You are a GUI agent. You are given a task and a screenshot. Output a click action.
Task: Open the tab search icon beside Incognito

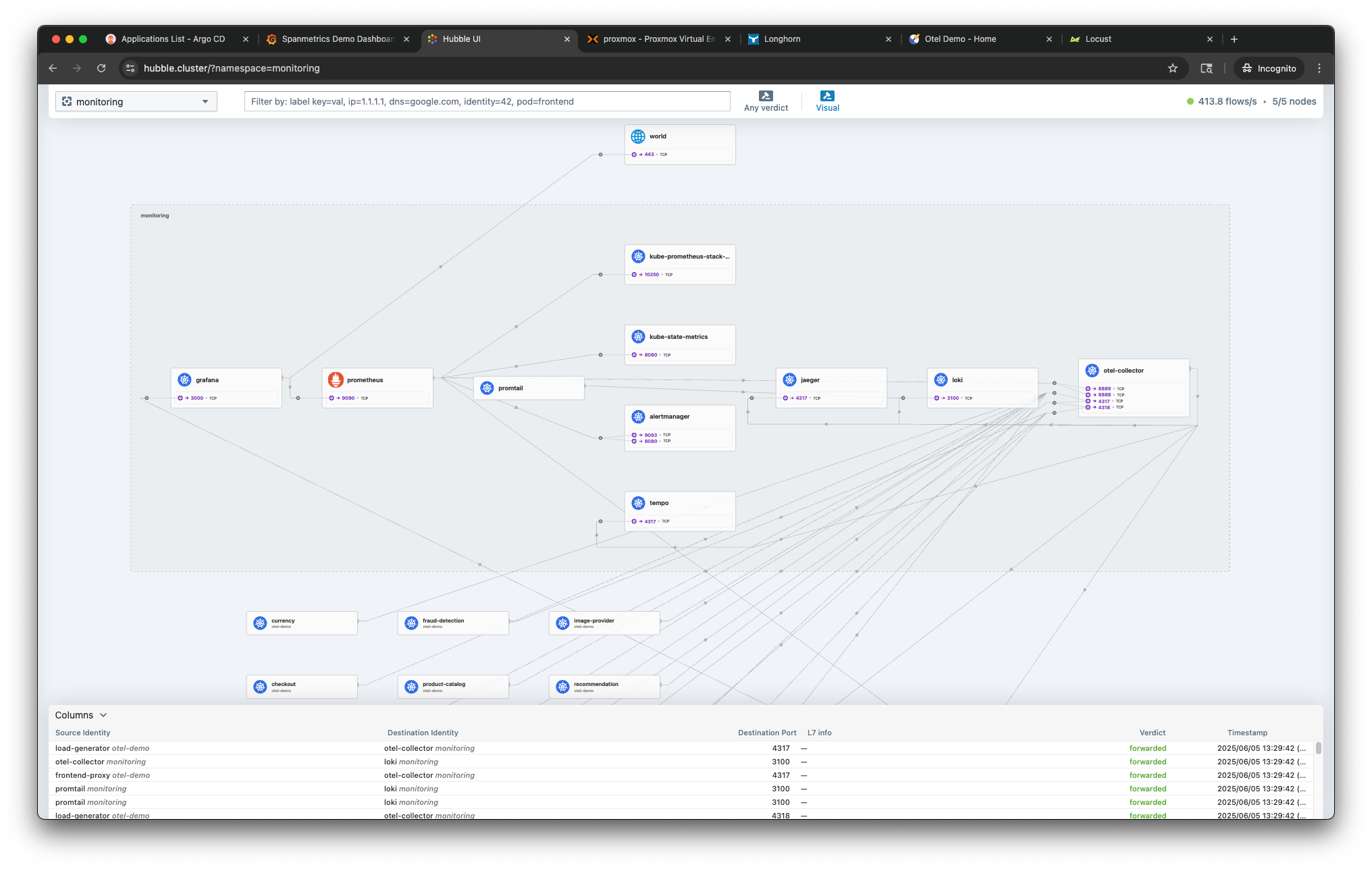(1207, 68)
